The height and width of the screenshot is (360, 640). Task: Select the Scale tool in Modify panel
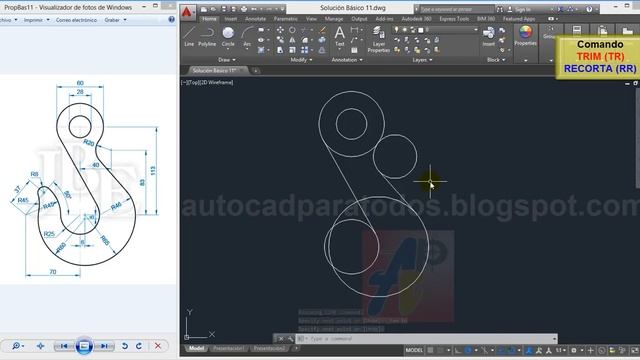pyautogui.click(x=292, y=50)
